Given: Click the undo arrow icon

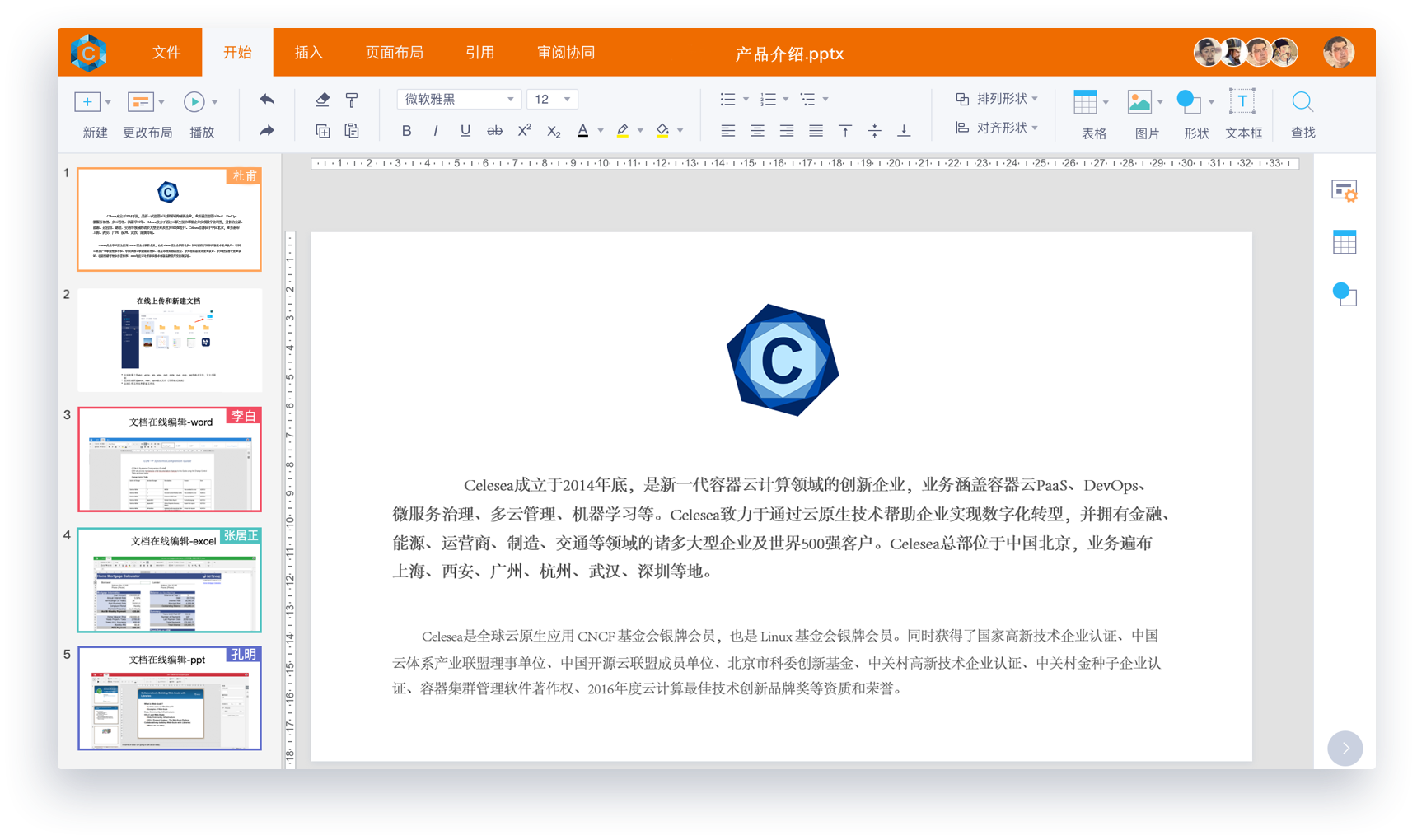Looking at the screenshot, I should (x=267, y=100).
